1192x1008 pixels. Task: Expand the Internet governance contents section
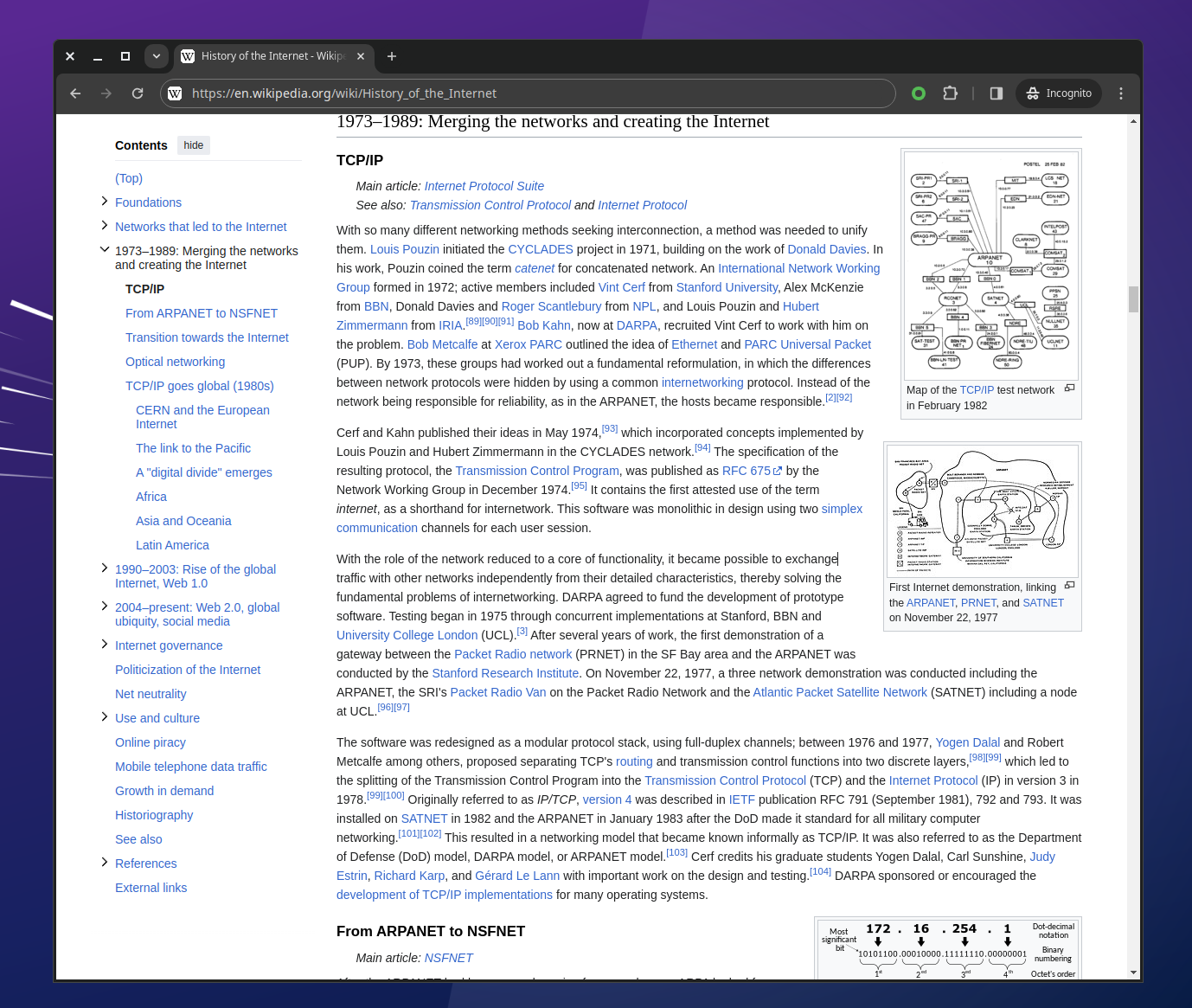point(105,645)
